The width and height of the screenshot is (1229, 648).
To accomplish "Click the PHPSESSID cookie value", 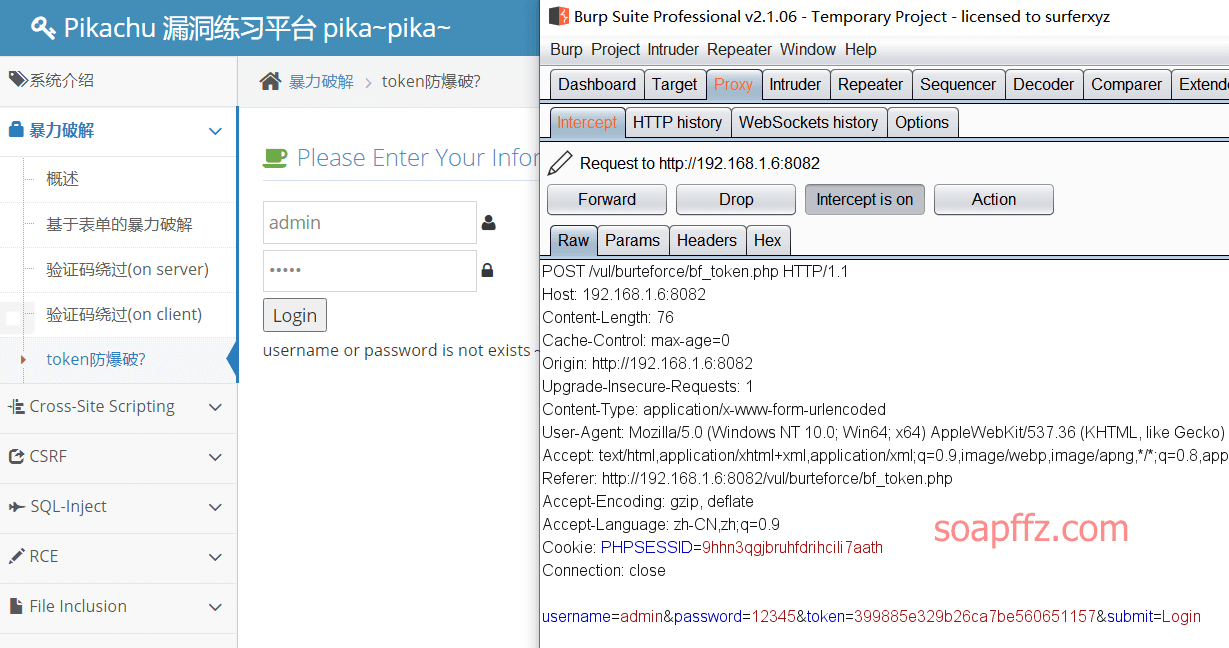I will click(792, 547).
